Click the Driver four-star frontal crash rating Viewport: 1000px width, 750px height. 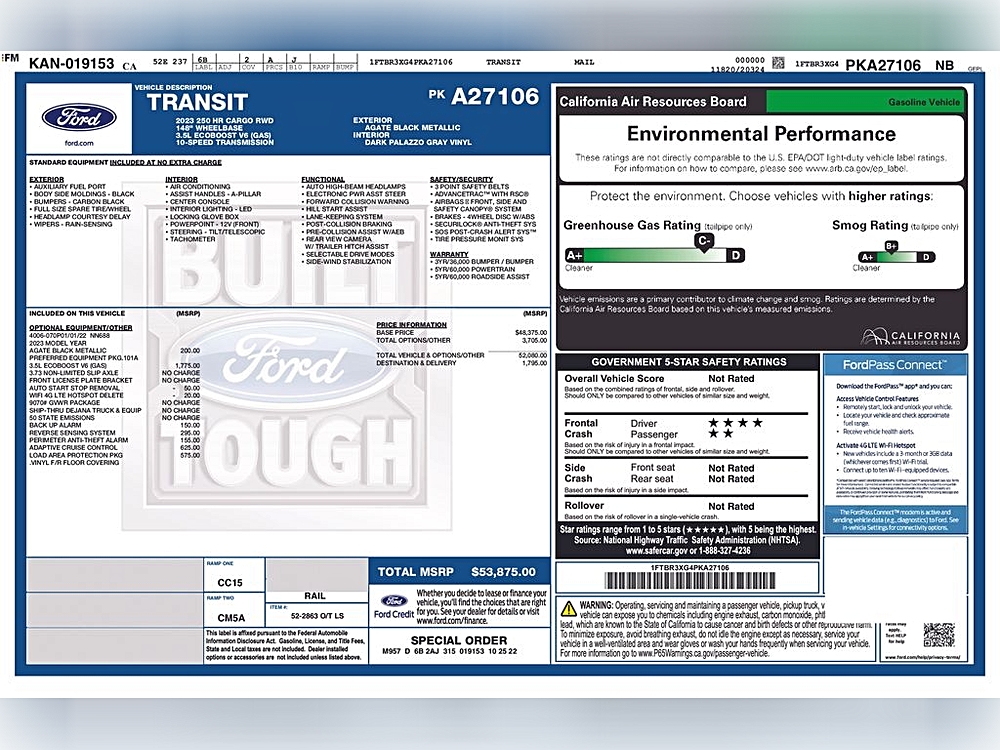click(x=735, y=422)
